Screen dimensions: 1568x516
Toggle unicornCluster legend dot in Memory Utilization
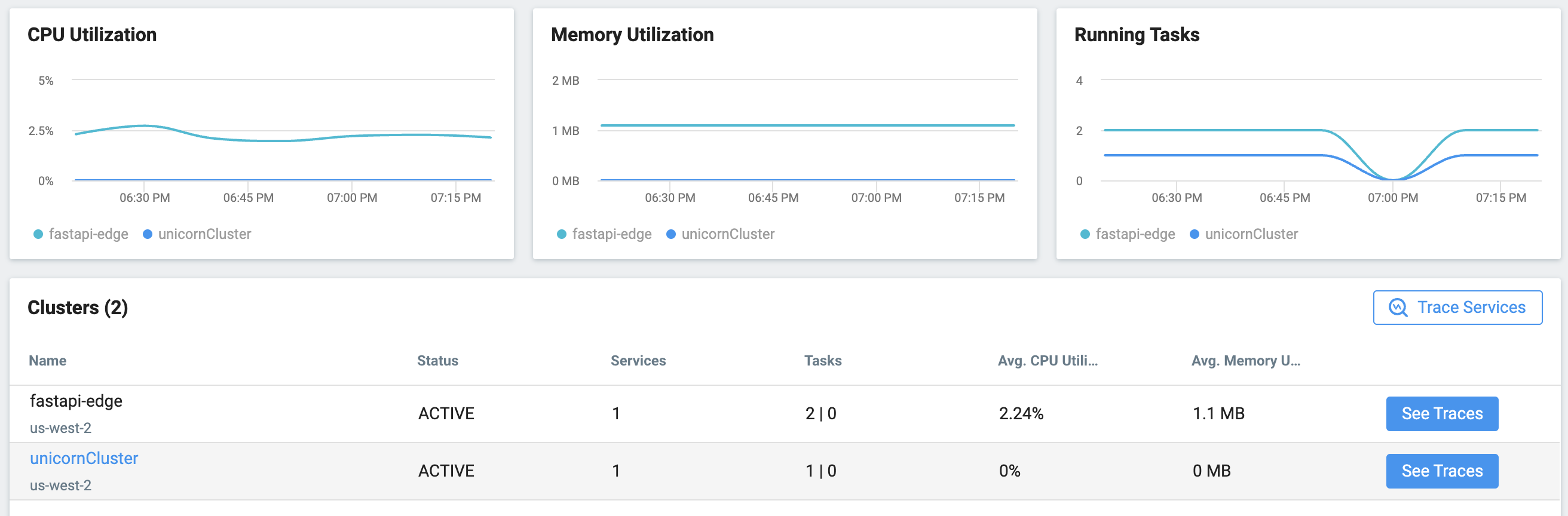pyautogui.click(x=671, y=234)
